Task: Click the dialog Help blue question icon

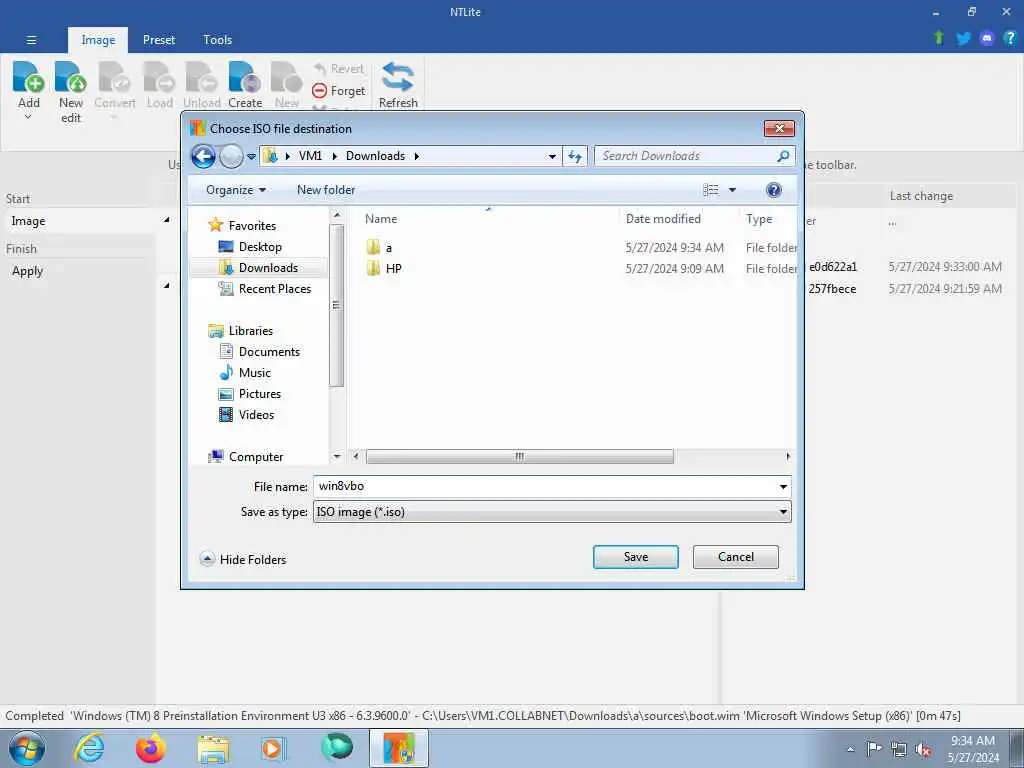Action: [774, 190]
